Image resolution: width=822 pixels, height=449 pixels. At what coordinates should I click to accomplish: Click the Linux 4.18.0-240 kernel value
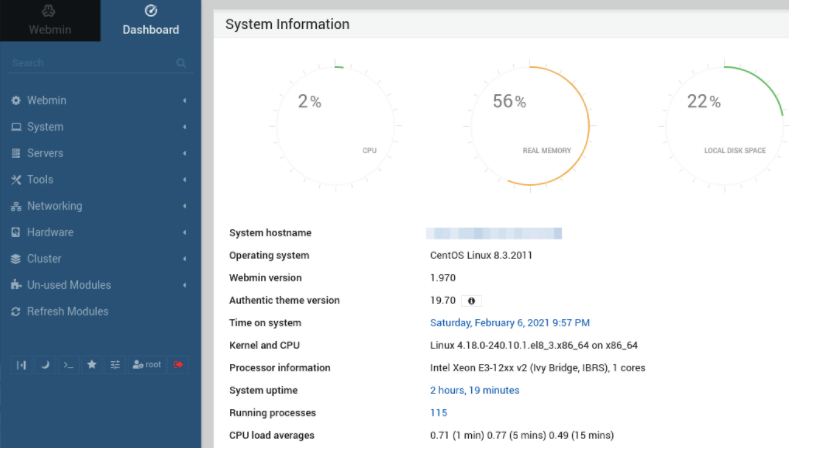coord(534,346)
